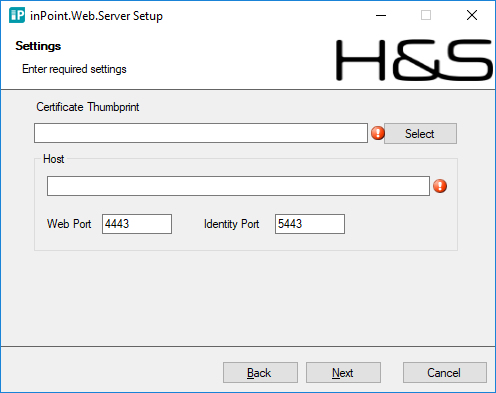Minimize the Setup window
This screenshot has width=496, height=393.
(381, 15)
